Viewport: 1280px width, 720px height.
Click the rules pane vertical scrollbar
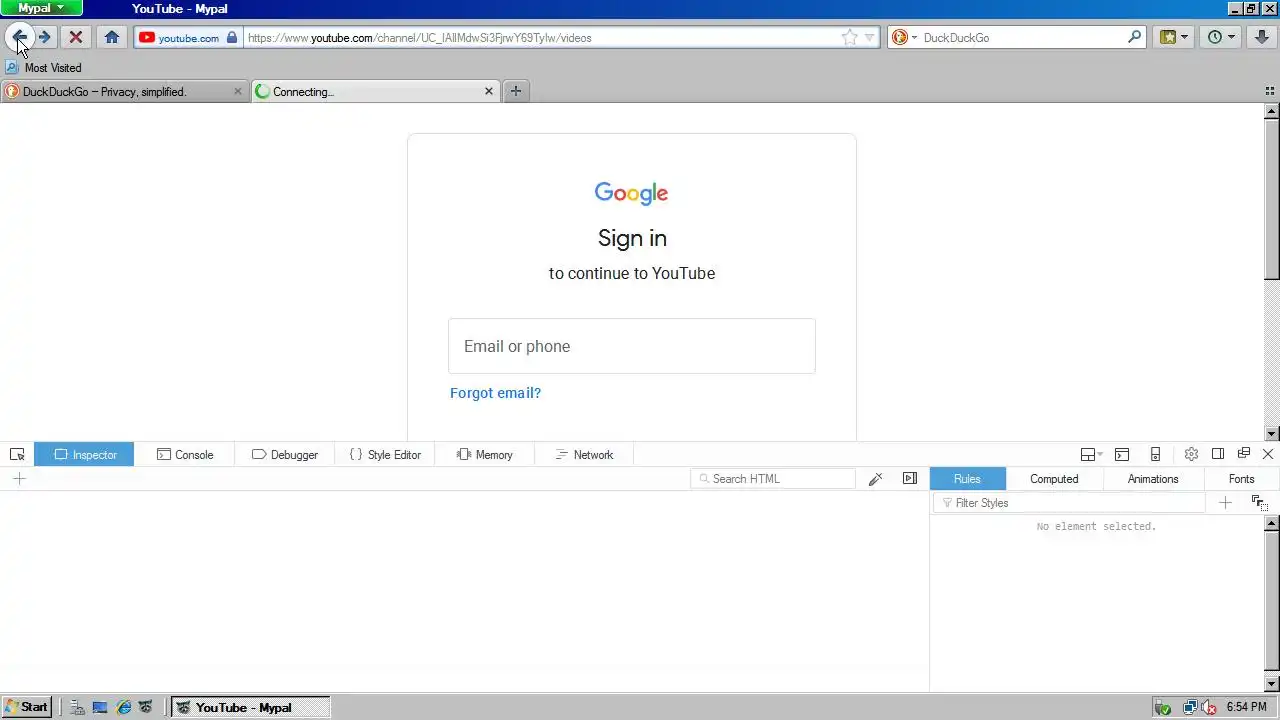tap(1272, 603)
